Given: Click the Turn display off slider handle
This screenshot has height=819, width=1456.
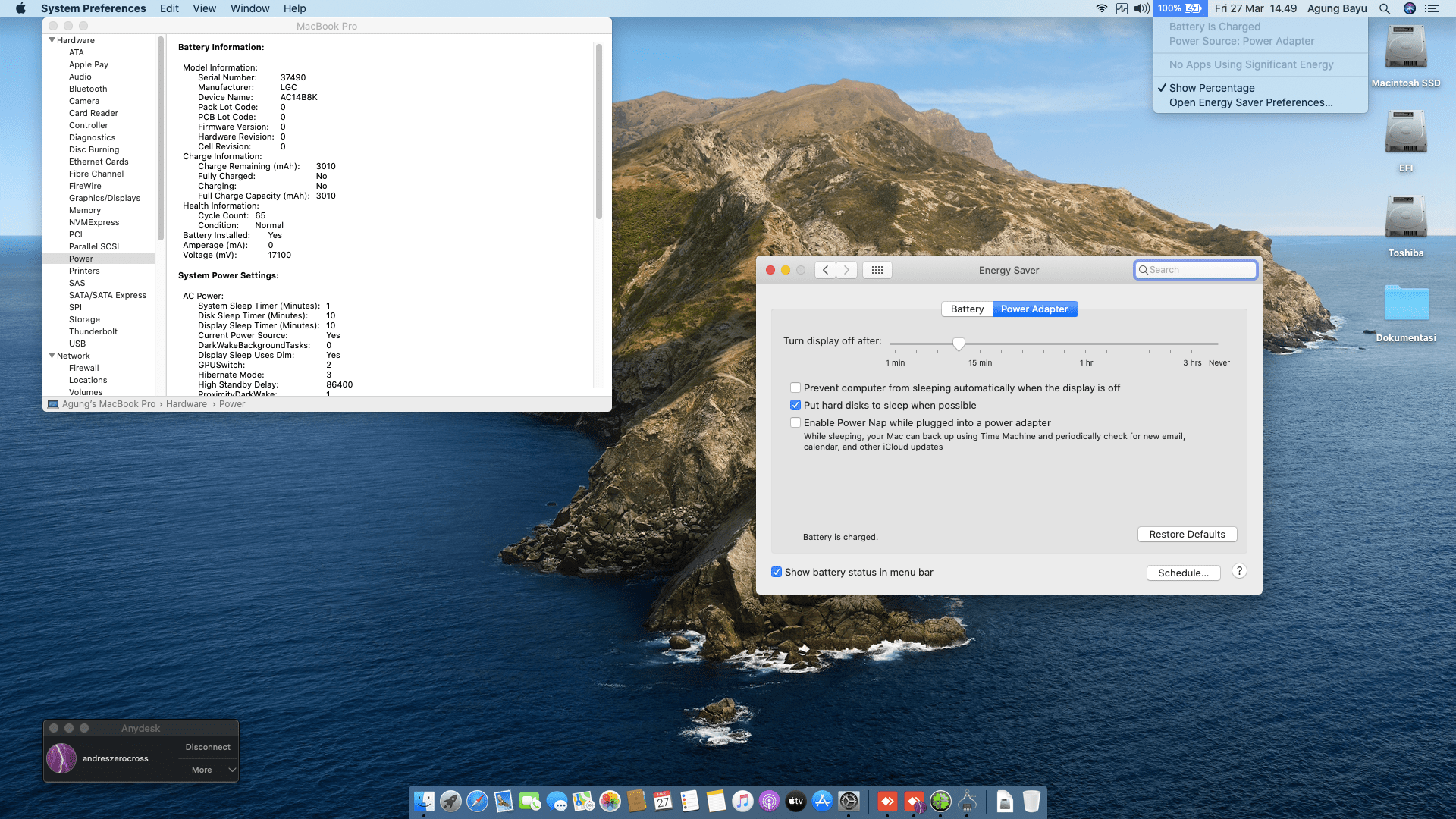Looking at the screenshot, I should pyautogui.click(x=959, y=344).
